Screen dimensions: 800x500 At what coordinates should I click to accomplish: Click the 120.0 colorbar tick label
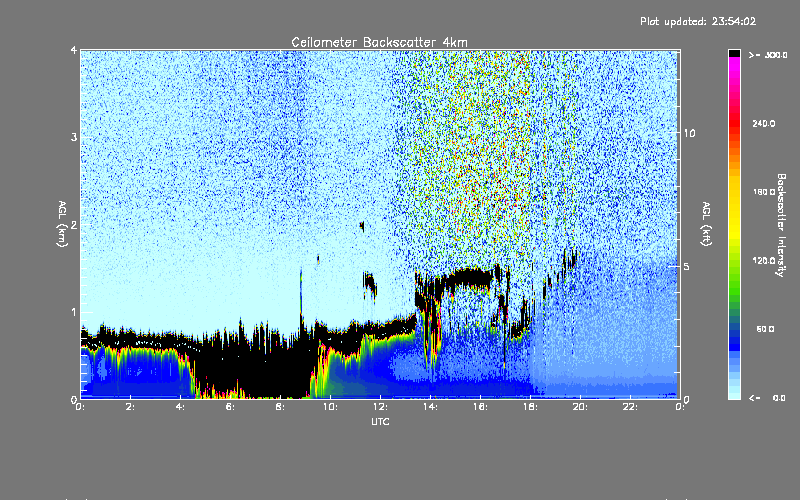click(764, 261)
